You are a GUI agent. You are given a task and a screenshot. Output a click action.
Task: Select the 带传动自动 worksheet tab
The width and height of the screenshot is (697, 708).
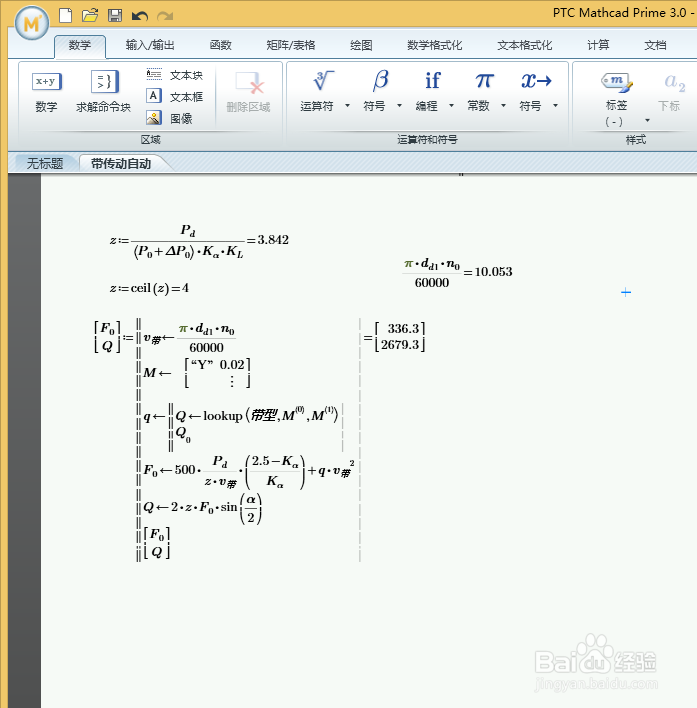tap(121, 163)
